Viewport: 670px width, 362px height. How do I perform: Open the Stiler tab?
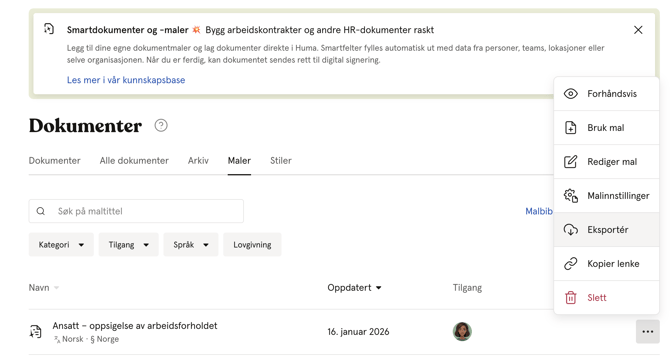[x=281, y=161]
